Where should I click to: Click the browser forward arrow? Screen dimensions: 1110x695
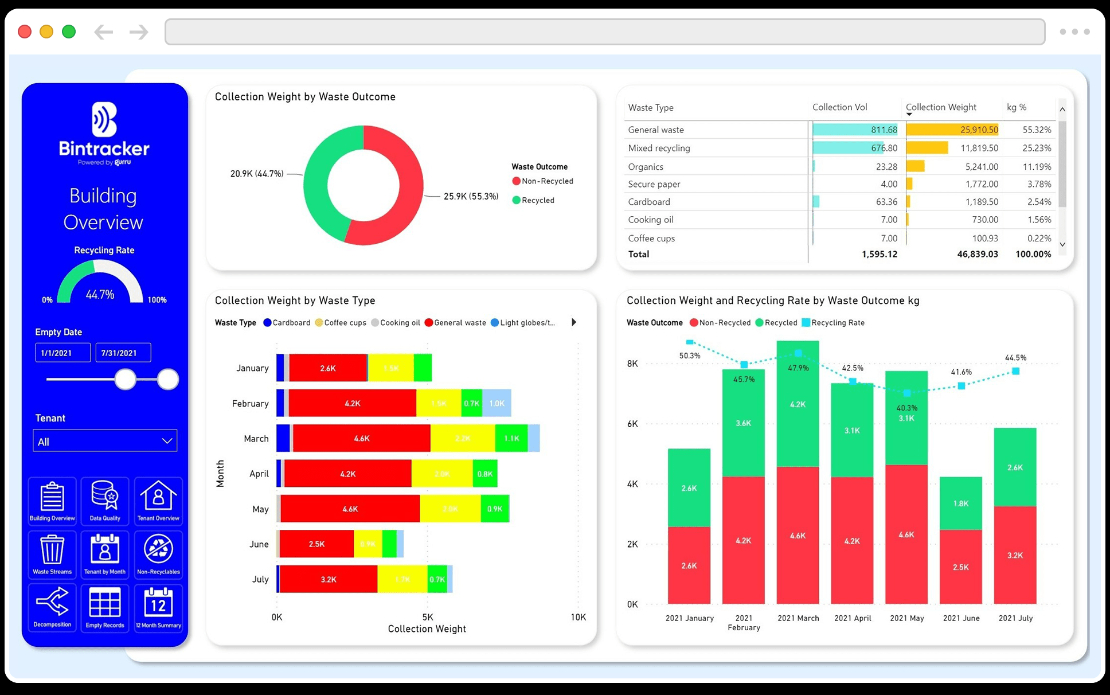[139, 32]
